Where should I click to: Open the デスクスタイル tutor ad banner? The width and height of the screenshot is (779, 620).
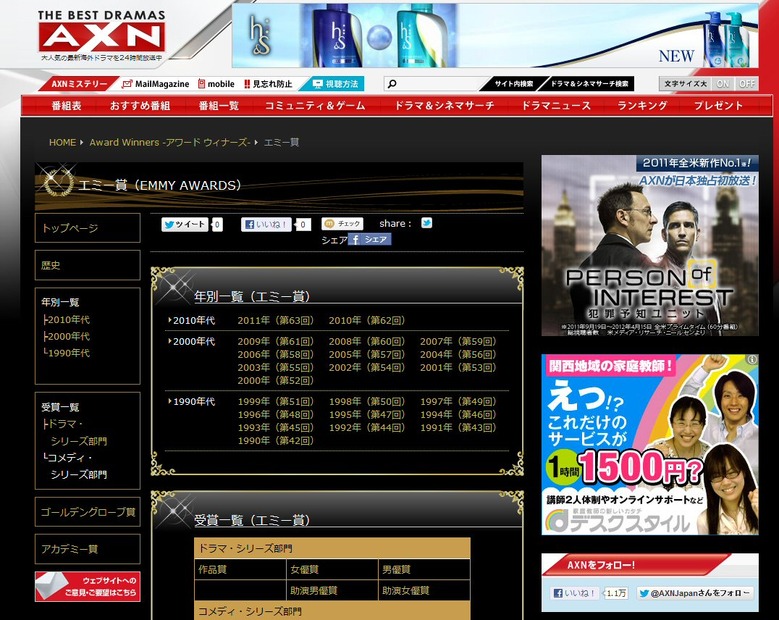coord(650,444)
